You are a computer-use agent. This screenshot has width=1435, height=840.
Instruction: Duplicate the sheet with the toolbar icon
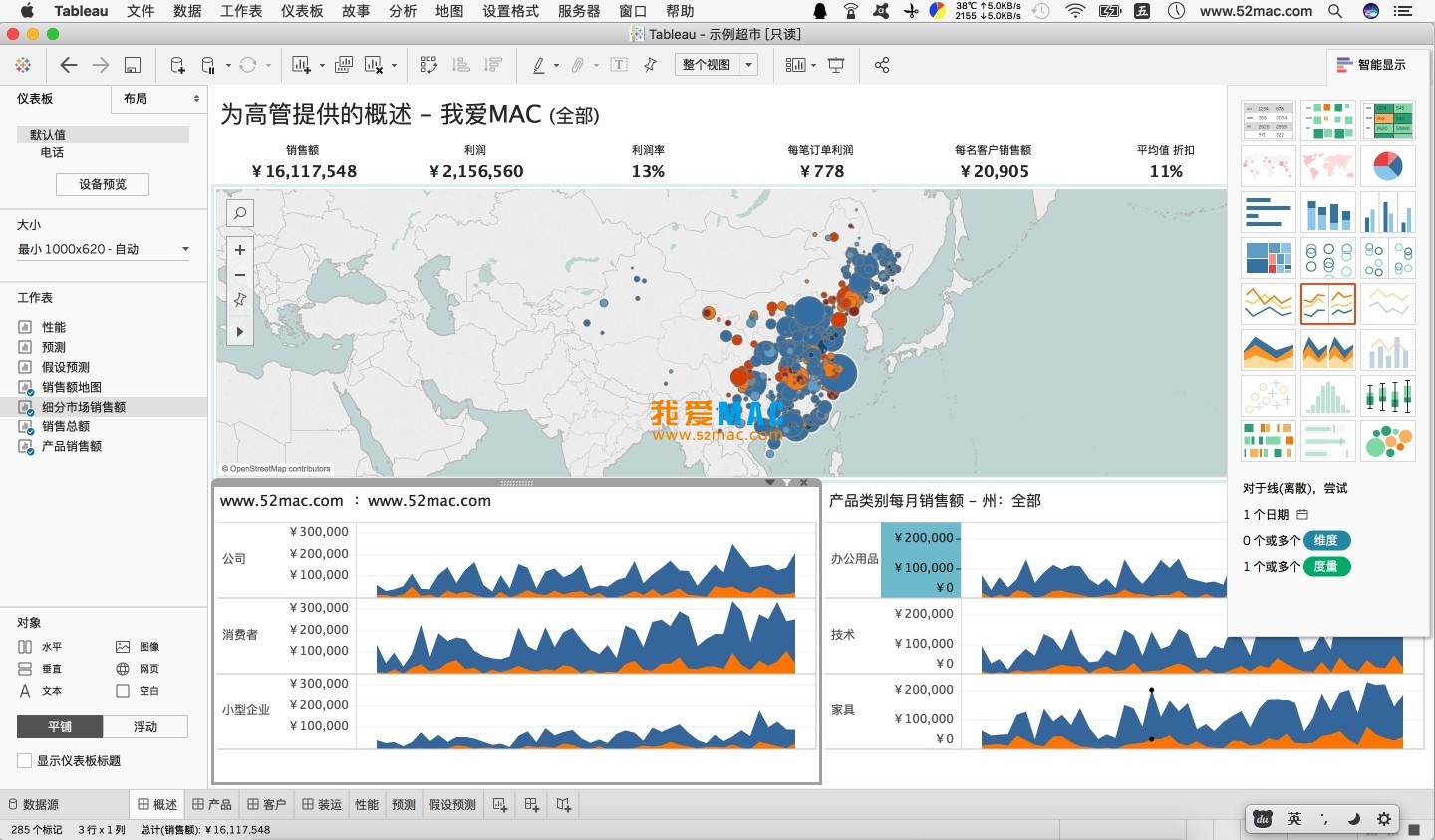point(344,65)
